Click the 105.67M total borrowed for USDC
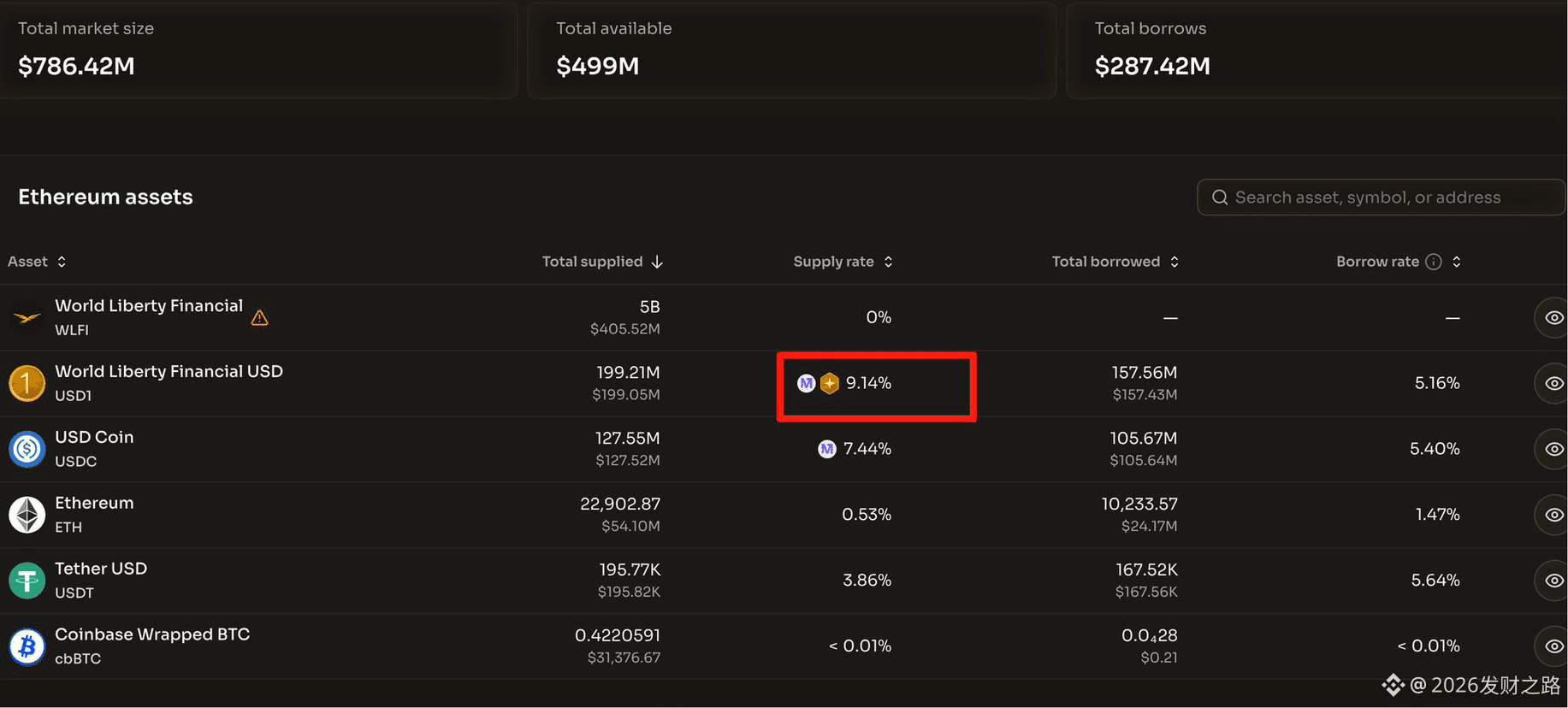The image size is (1568, 708). coord(1144,439)
